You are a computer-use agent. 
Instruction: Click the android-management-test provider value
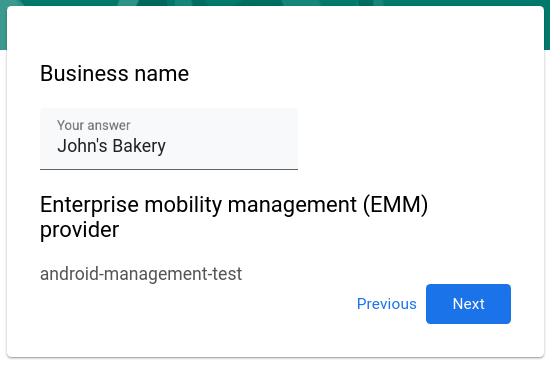pos(141,273)
